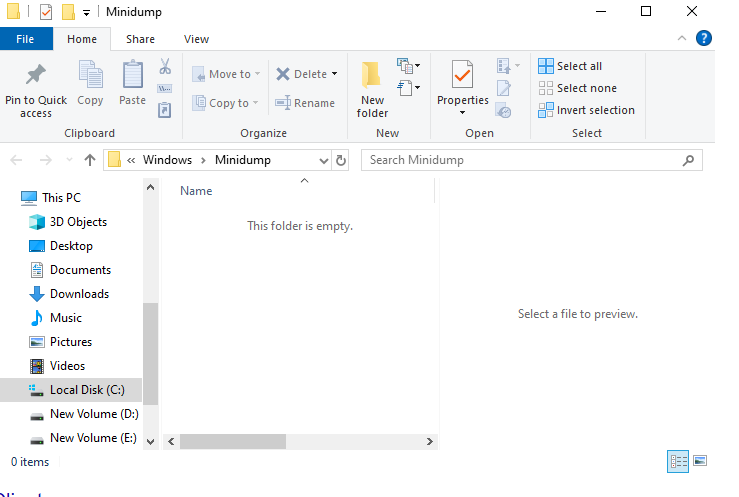Open Customize Quick Access Toolbar arrow
This screenshot has width=739, height=497.
pyautogui.click(x=86, y=13)
